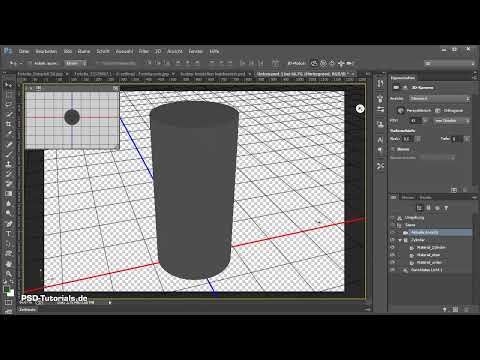Open the Ebene menu
The height and width of the screenshot is (360, 480).
point(84,51)
